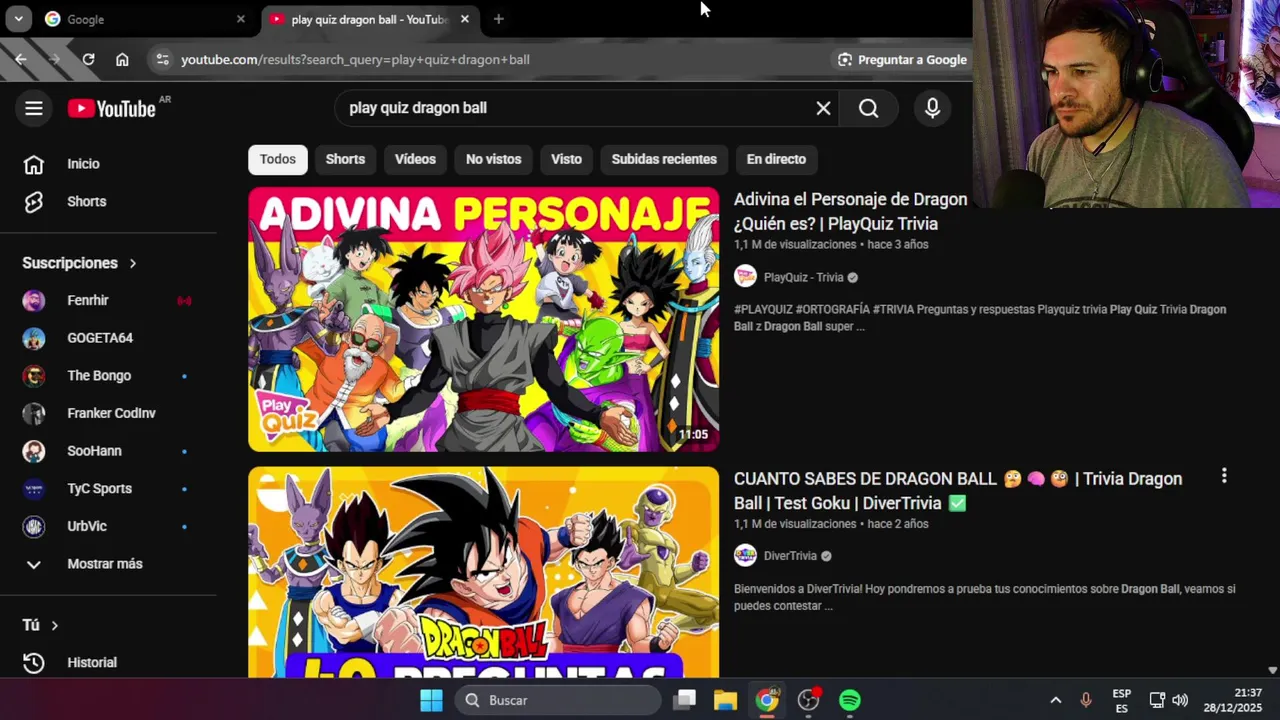Open the DiverTrivia channel avatar
This screenshot has height=720, width=1280.
745,556
